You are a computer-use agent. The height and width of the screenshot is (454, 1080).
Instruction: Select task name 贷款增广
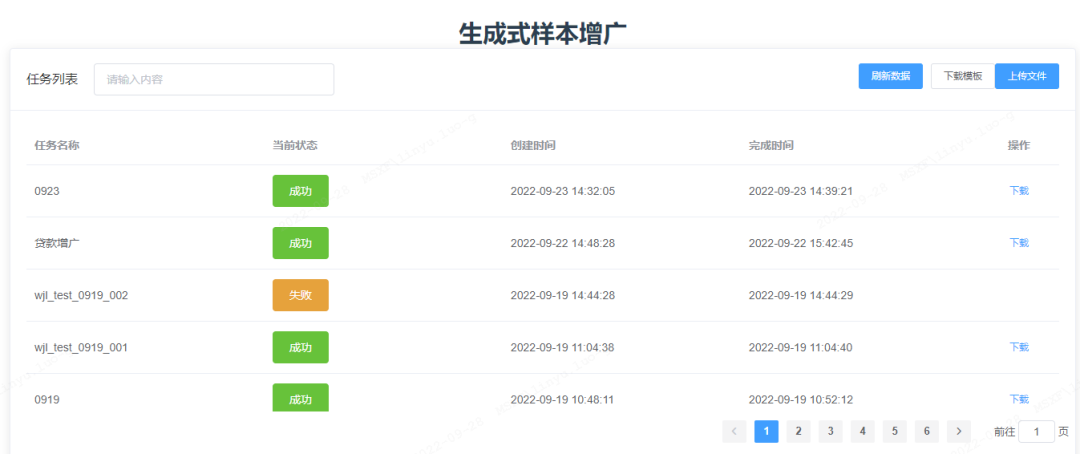pos(57,243)
